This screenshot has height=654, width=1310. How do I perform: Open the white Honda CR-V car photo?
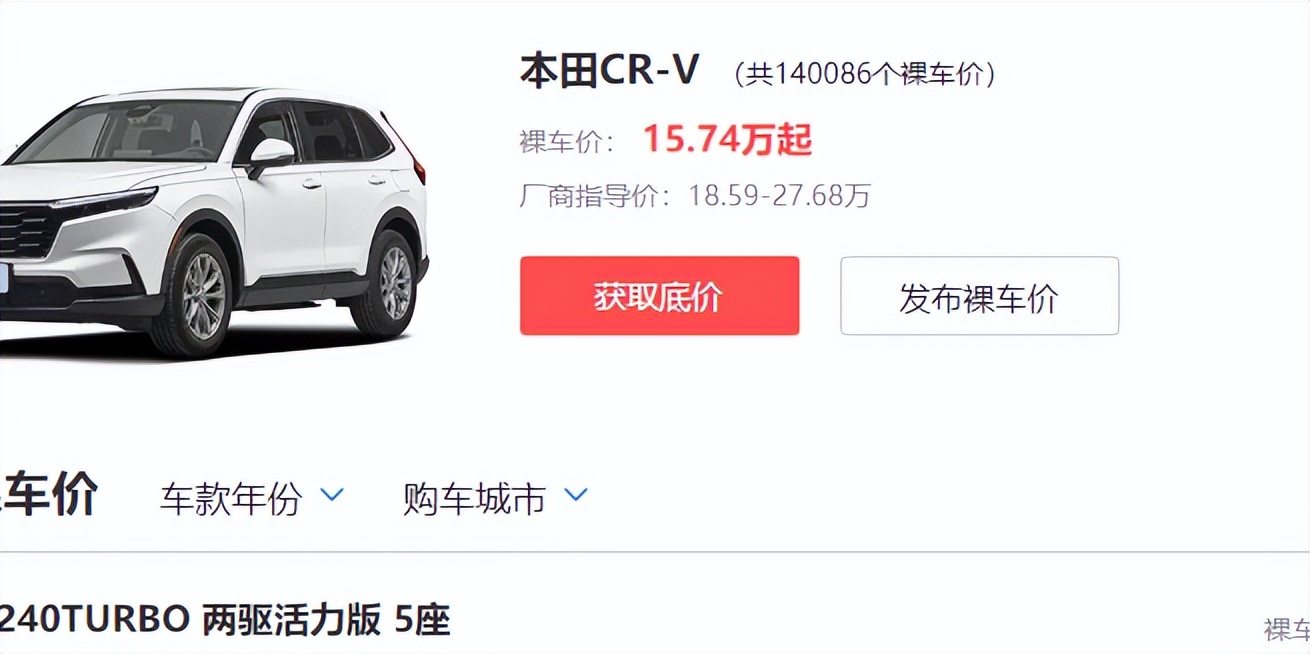coord(214,222)
